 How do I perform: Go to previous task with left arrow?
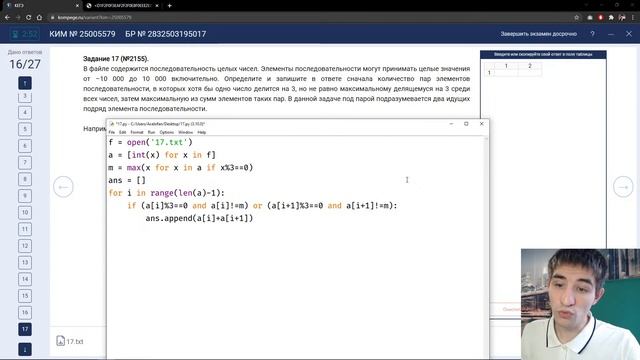(x=63, y=187)
